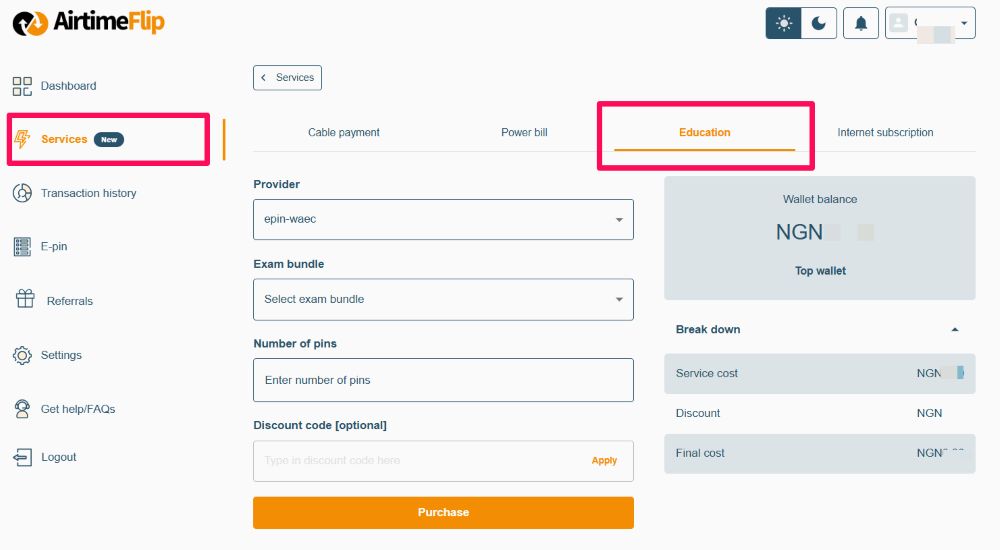Open the notifications bell

click(x=861, y=23)
